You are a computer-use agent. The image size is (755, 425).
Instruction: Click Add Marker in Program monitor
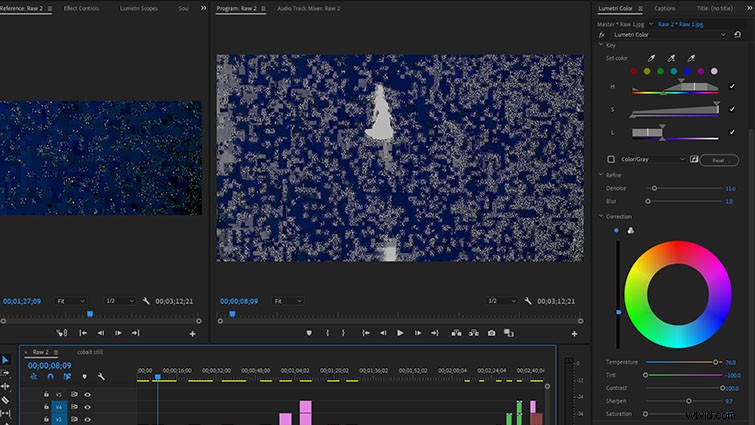coord(309,333)
